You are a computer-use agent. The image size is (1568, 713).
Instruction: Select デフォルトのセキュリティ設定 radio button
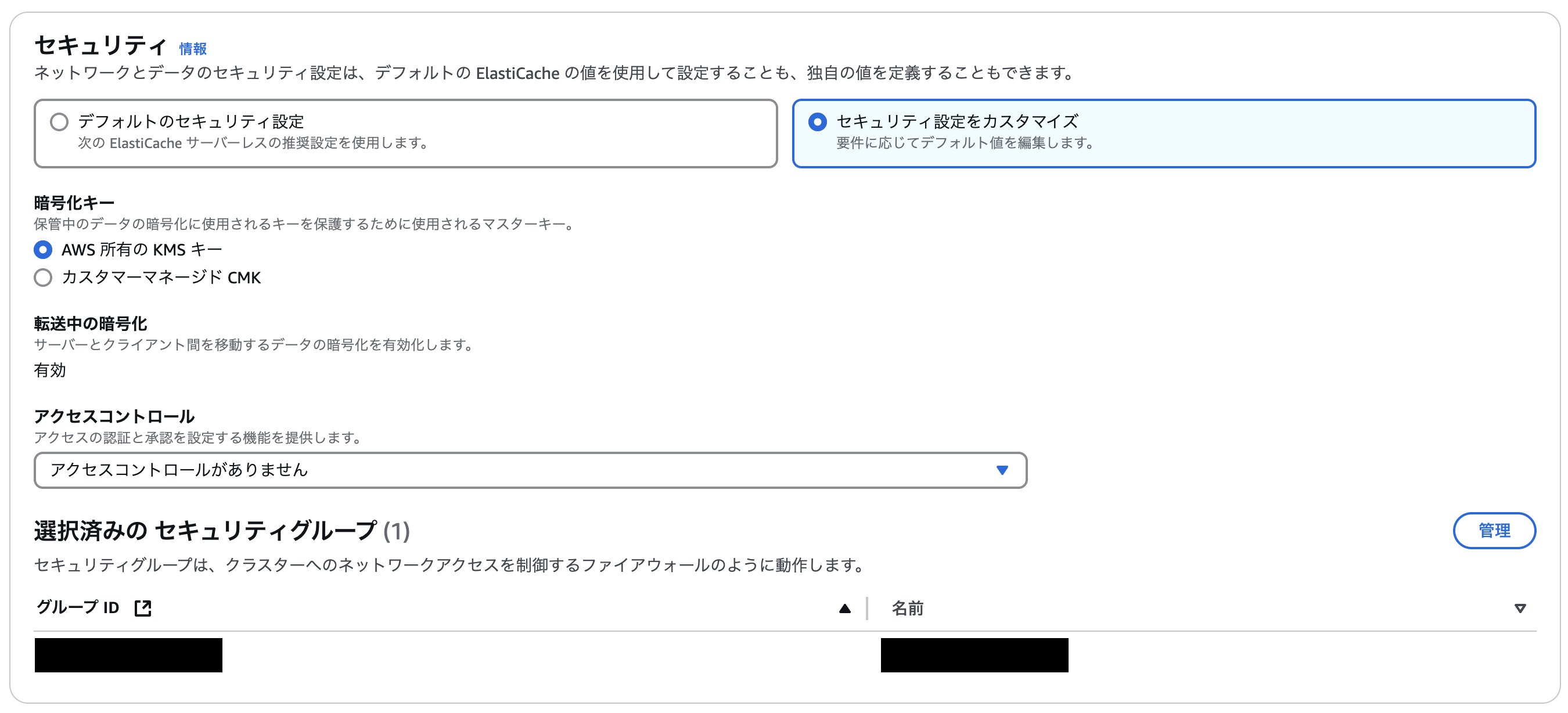pos(59,122)
